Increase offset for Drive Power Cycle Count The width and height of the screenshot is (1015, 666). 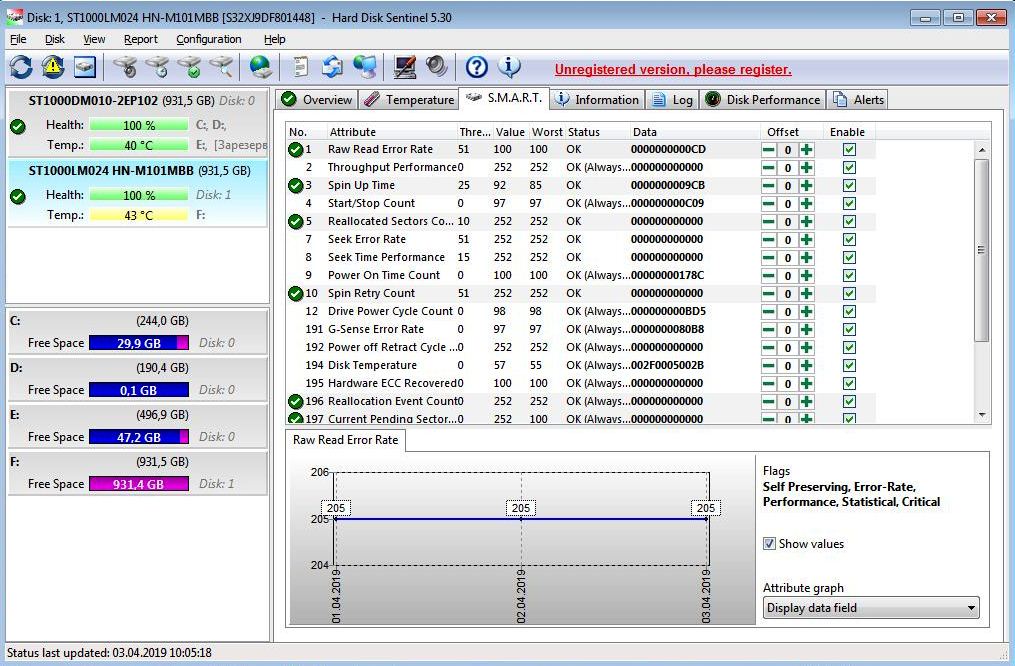click(x=807, y=312)
